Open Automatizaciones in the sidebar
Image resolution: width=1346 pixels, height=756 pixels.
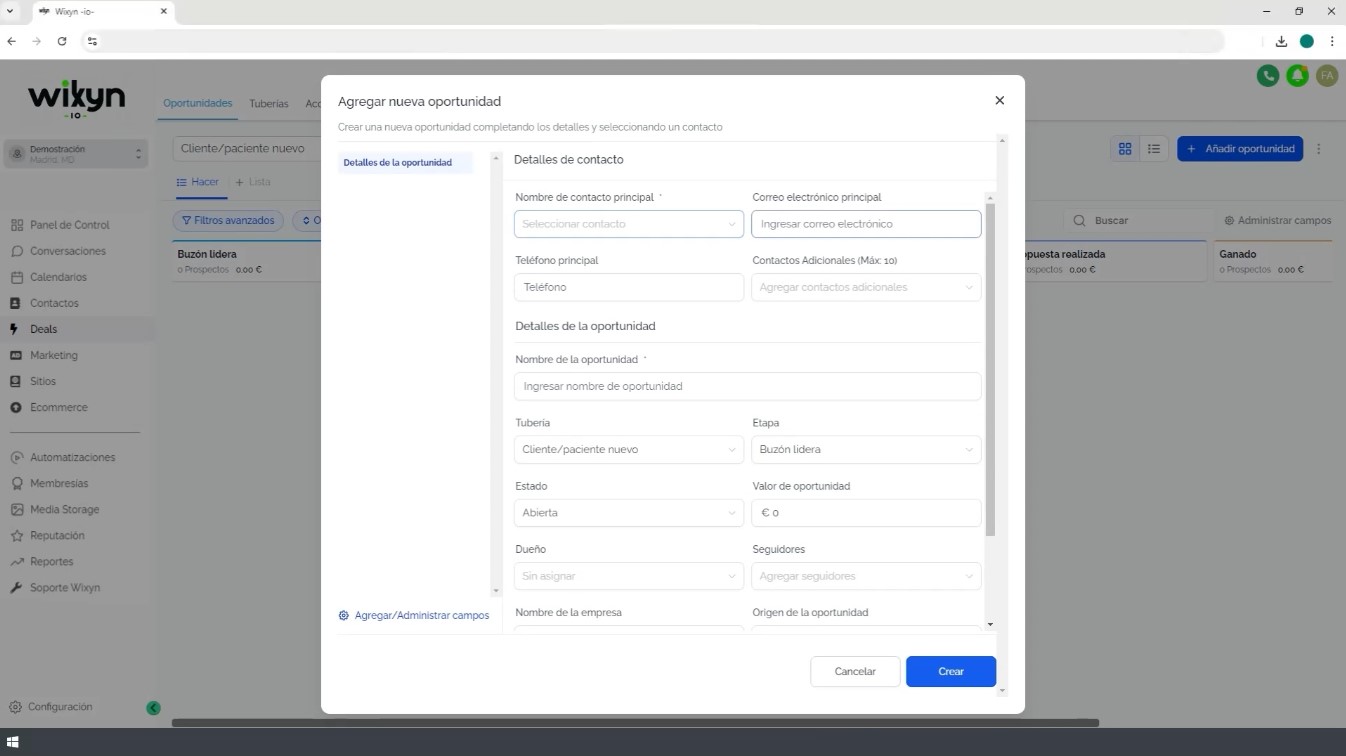(72, 457)
